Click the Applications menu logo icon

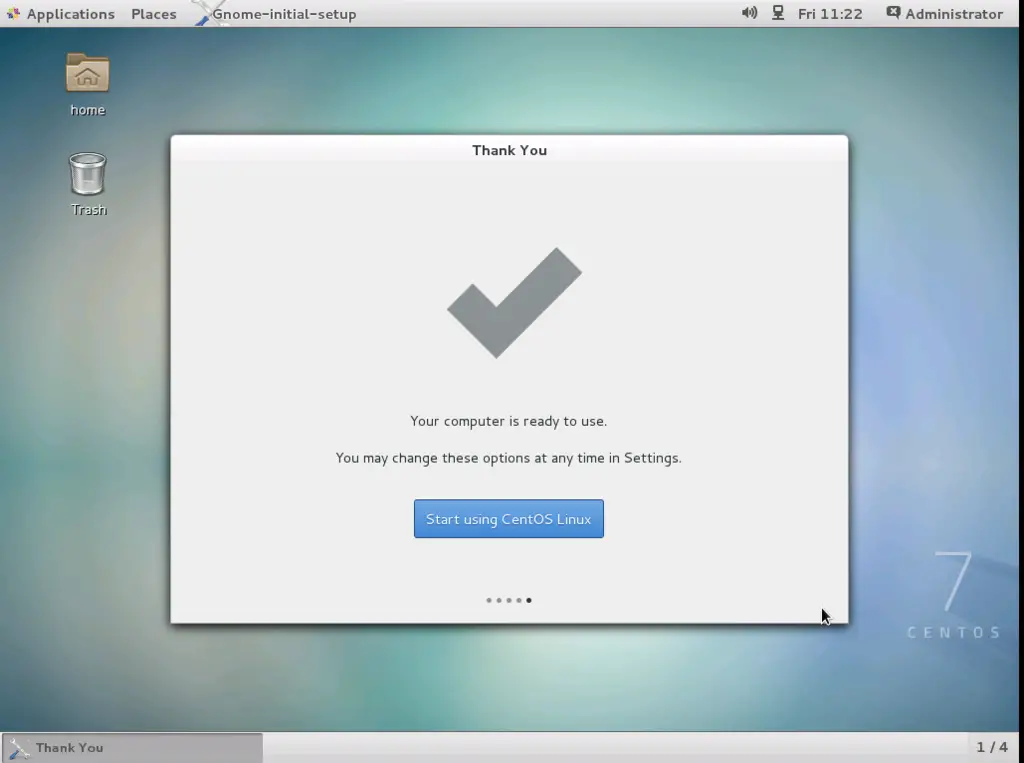point(13,13)
